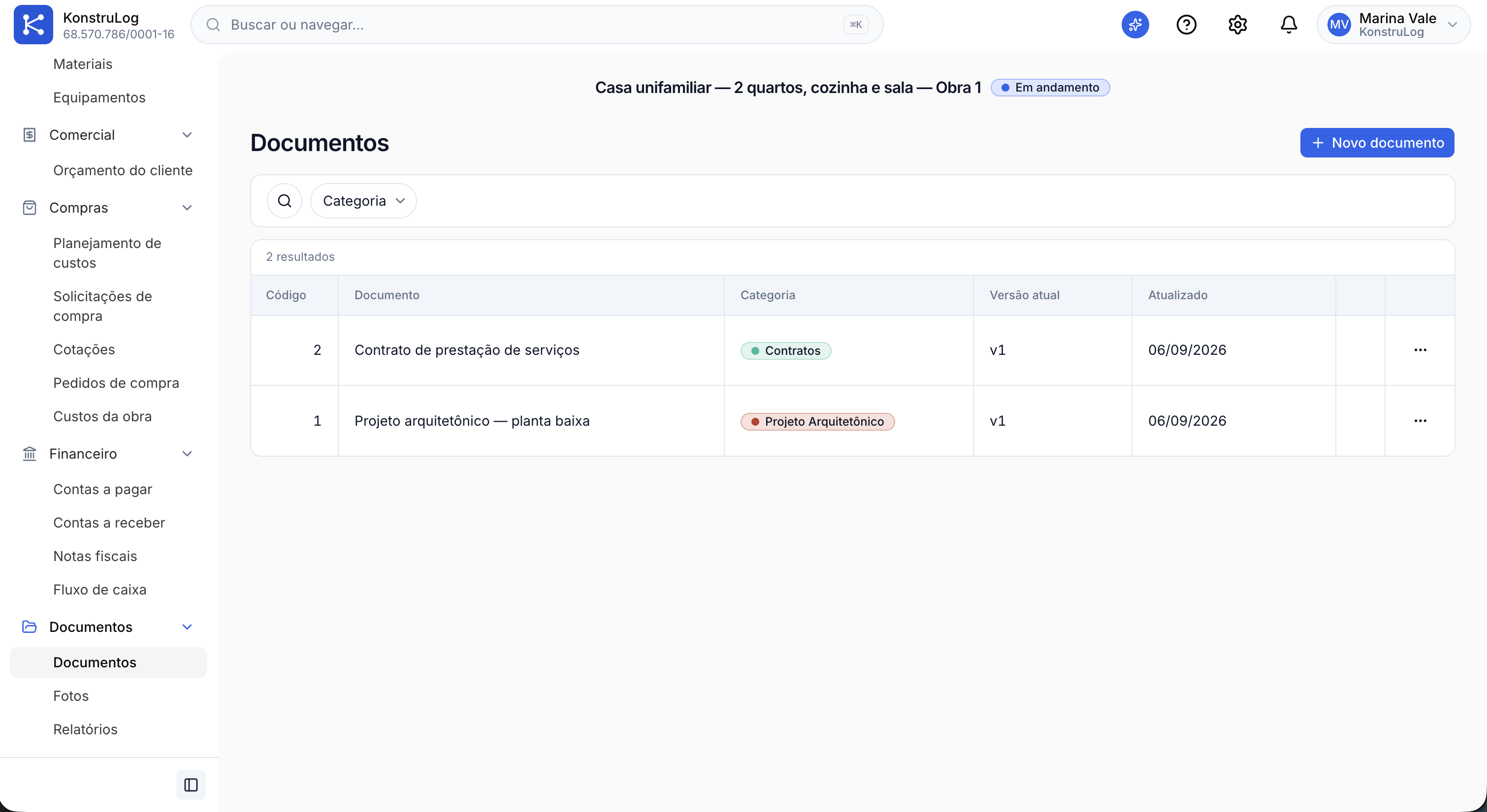Click the Comercial section icon
The height and width of the screenshot is (812, 1487).
coord(30,135)
